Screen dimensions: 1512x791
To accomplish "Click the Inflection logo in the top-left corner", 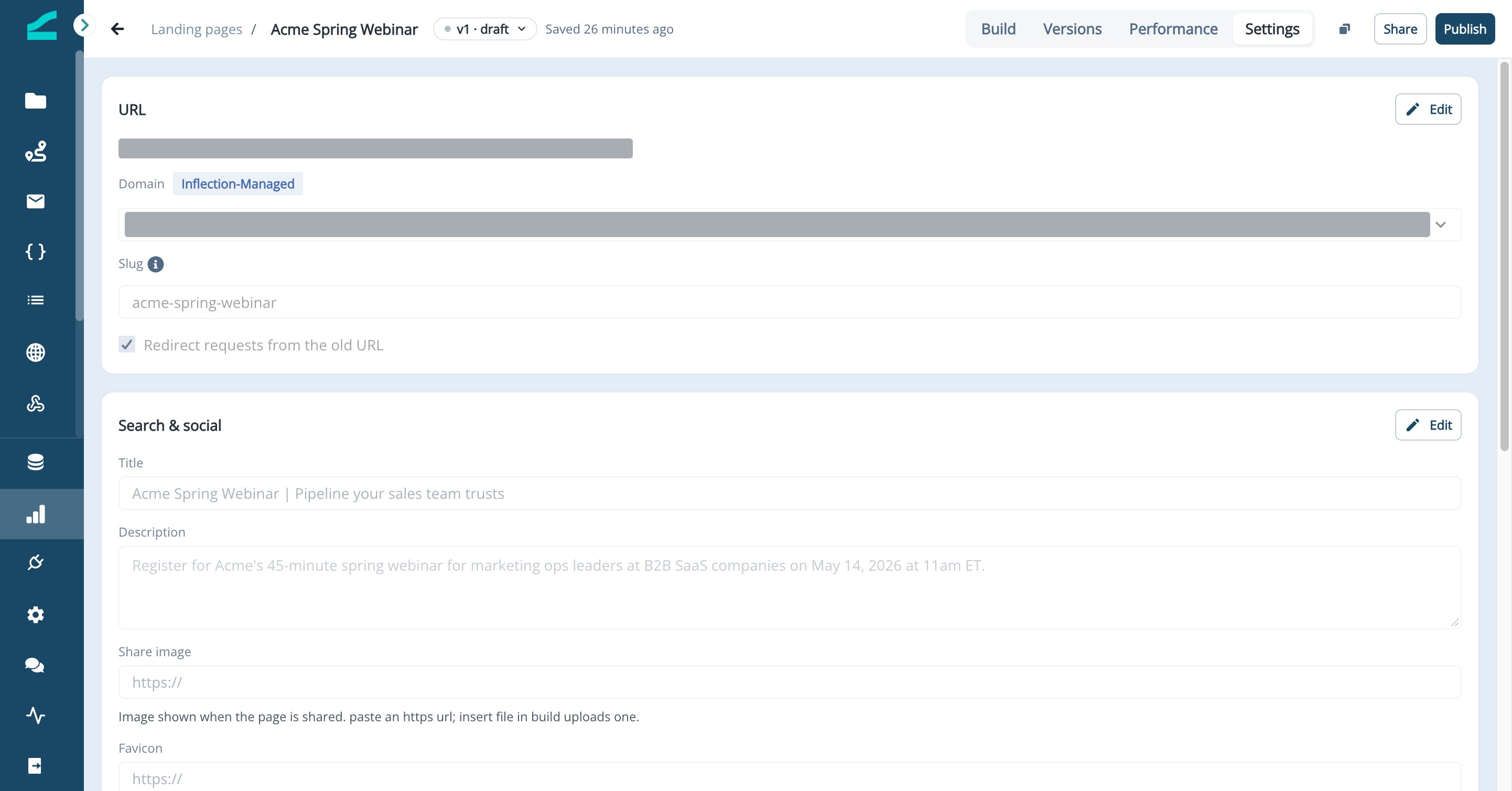I will pyautogui.click(x=41, y=26).
